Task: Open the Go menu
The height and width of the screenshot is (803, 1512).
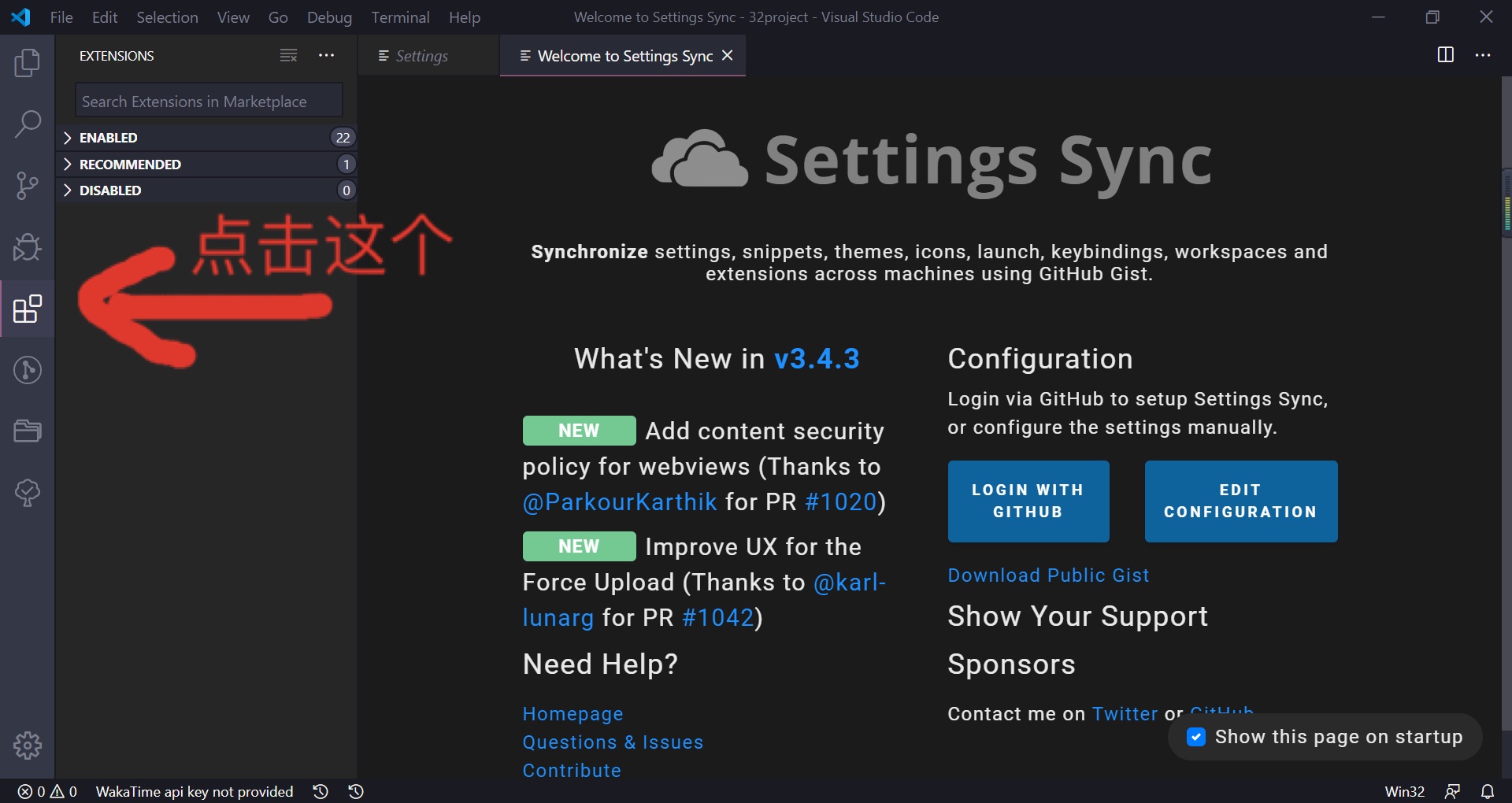Action: click(278, 17)
